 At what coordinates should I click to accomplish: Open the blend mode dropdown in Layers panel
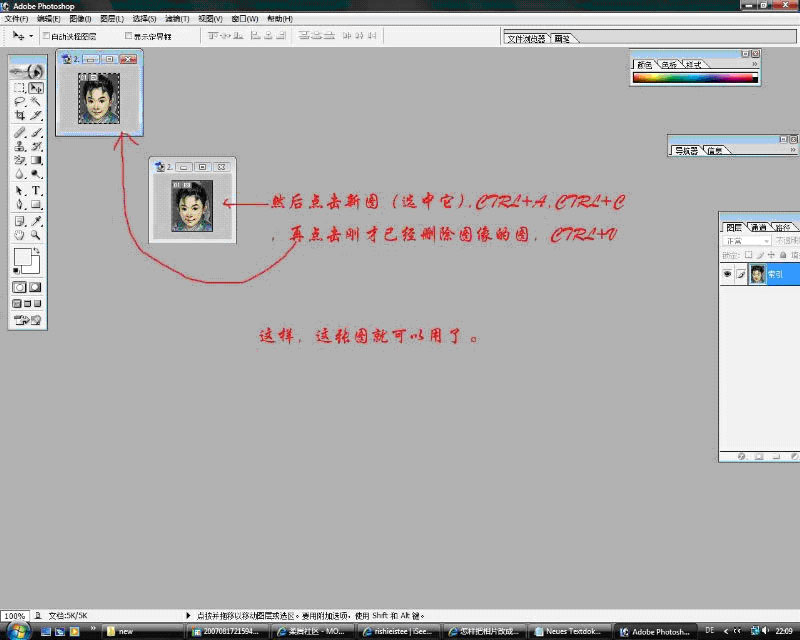[x=745, y=241]
